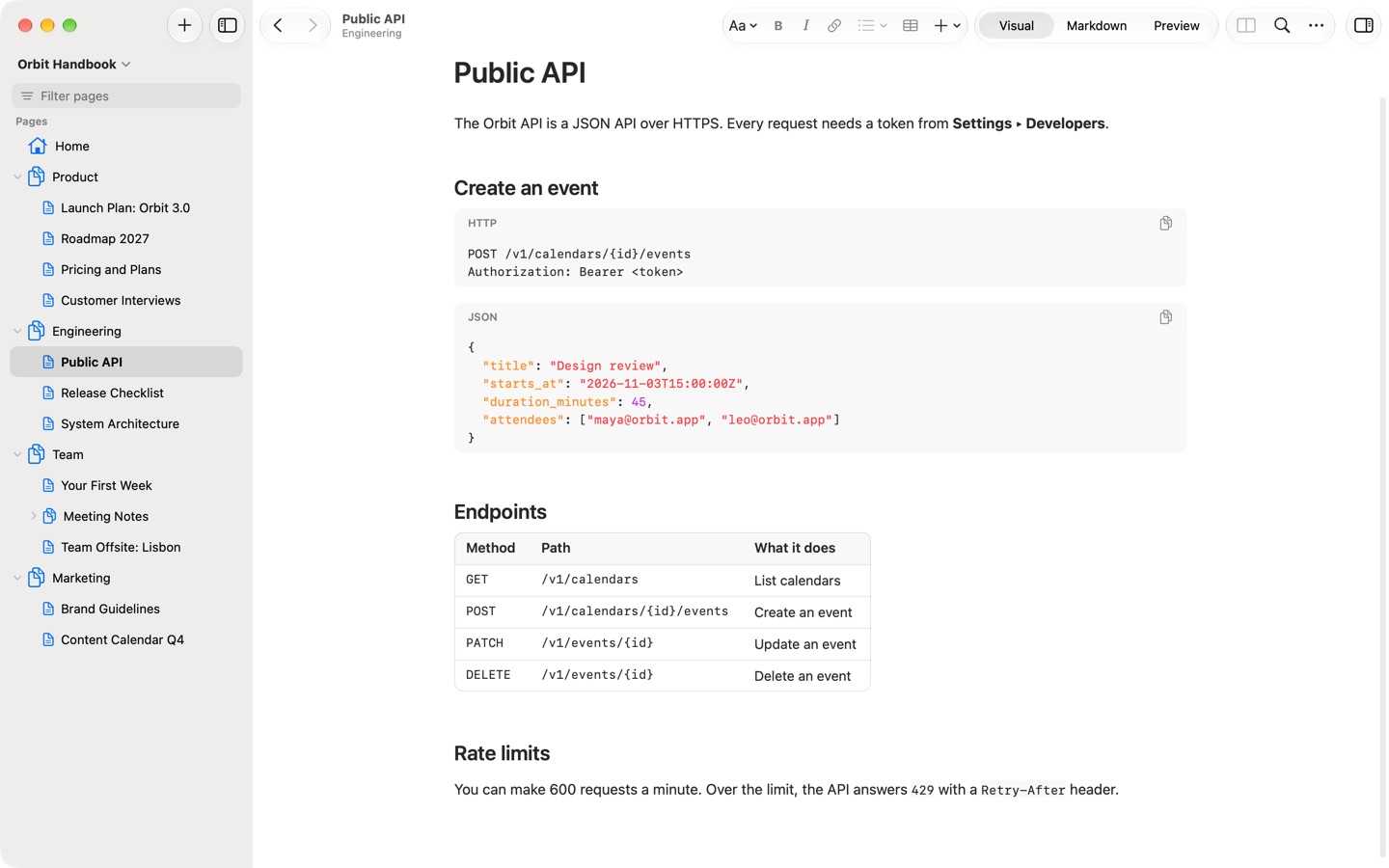Open the Orbit Handbook workspace dropdown

click(x=74, y=64)
